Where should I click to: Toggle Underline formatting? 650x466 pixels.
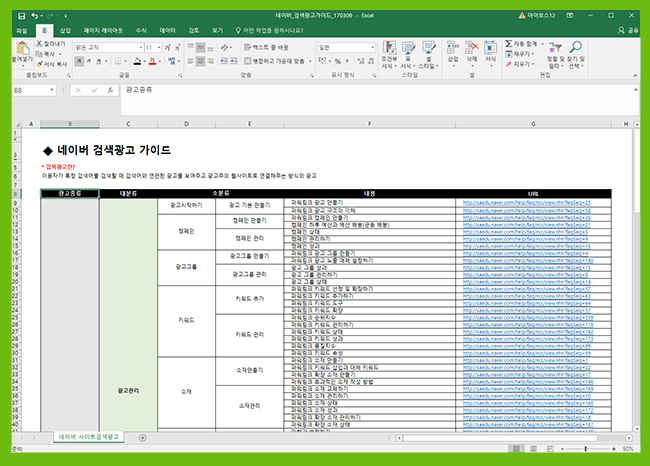[x=99, y=61]
